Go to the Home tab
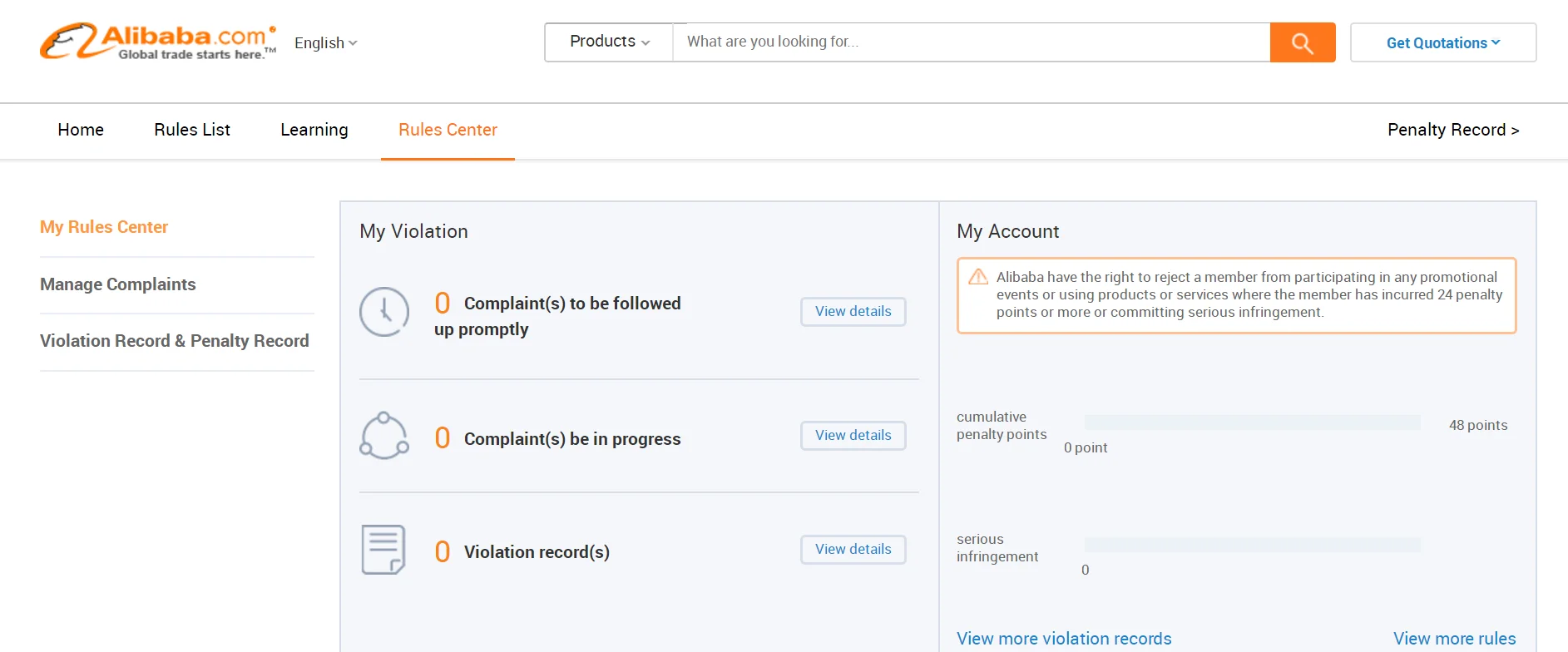Image resolution: width=1568 pixels, height=652 pixels. pos(81,130)
